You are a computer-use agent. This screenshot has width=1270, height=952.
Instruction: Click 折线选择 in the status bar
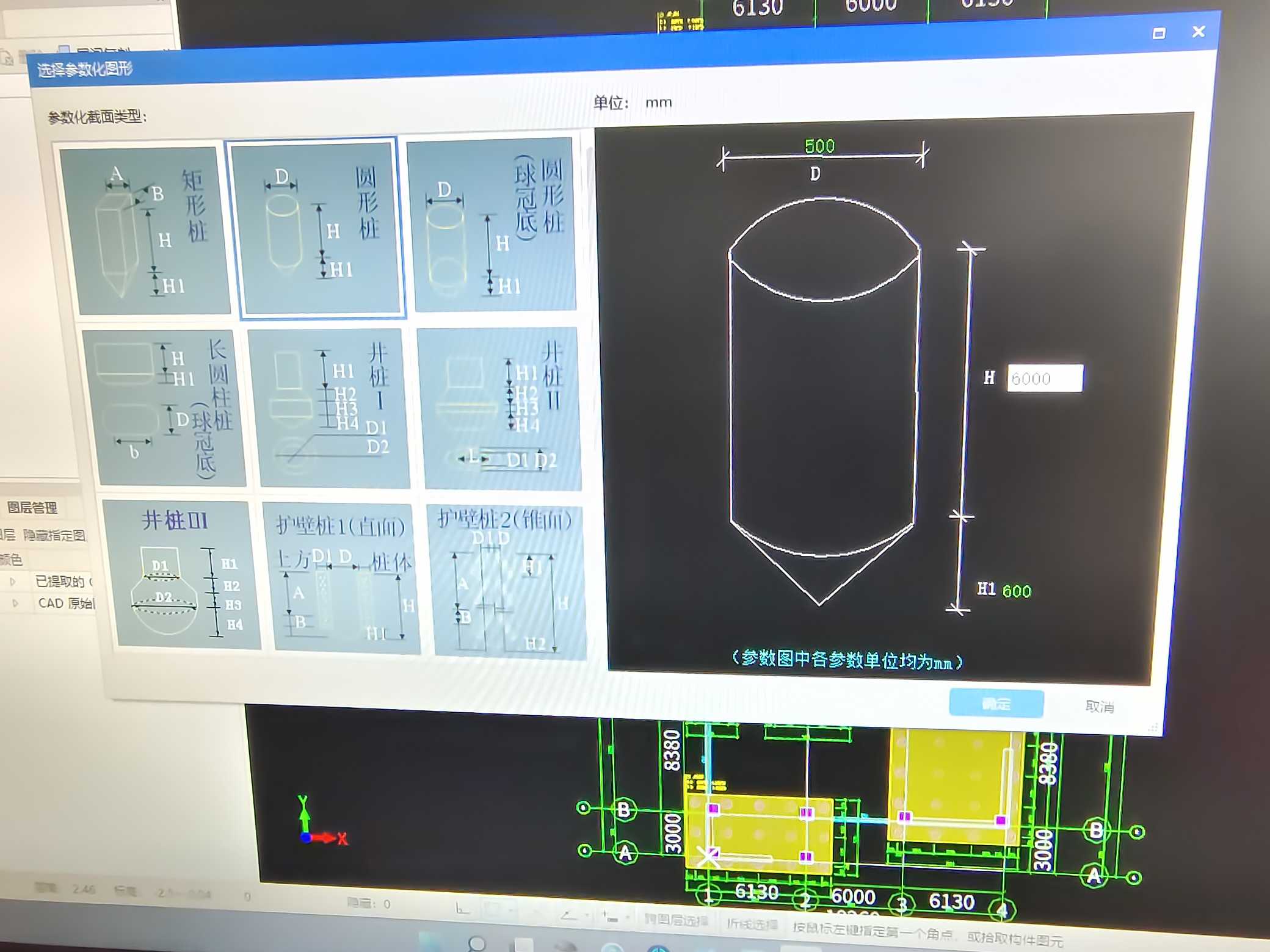click(752, 924)
